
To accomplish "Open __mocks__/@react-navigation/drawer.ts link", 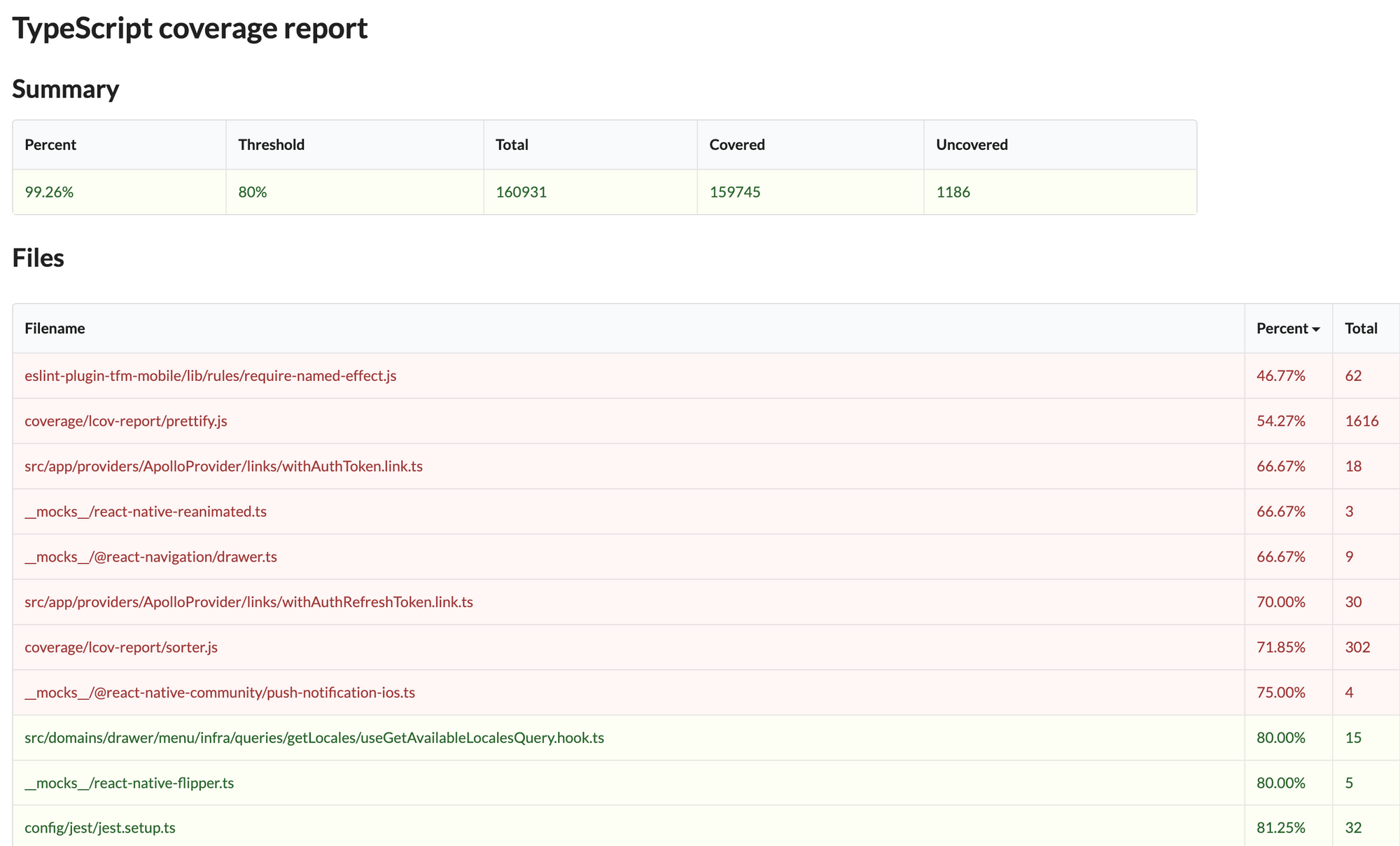I will click(150, 557).
